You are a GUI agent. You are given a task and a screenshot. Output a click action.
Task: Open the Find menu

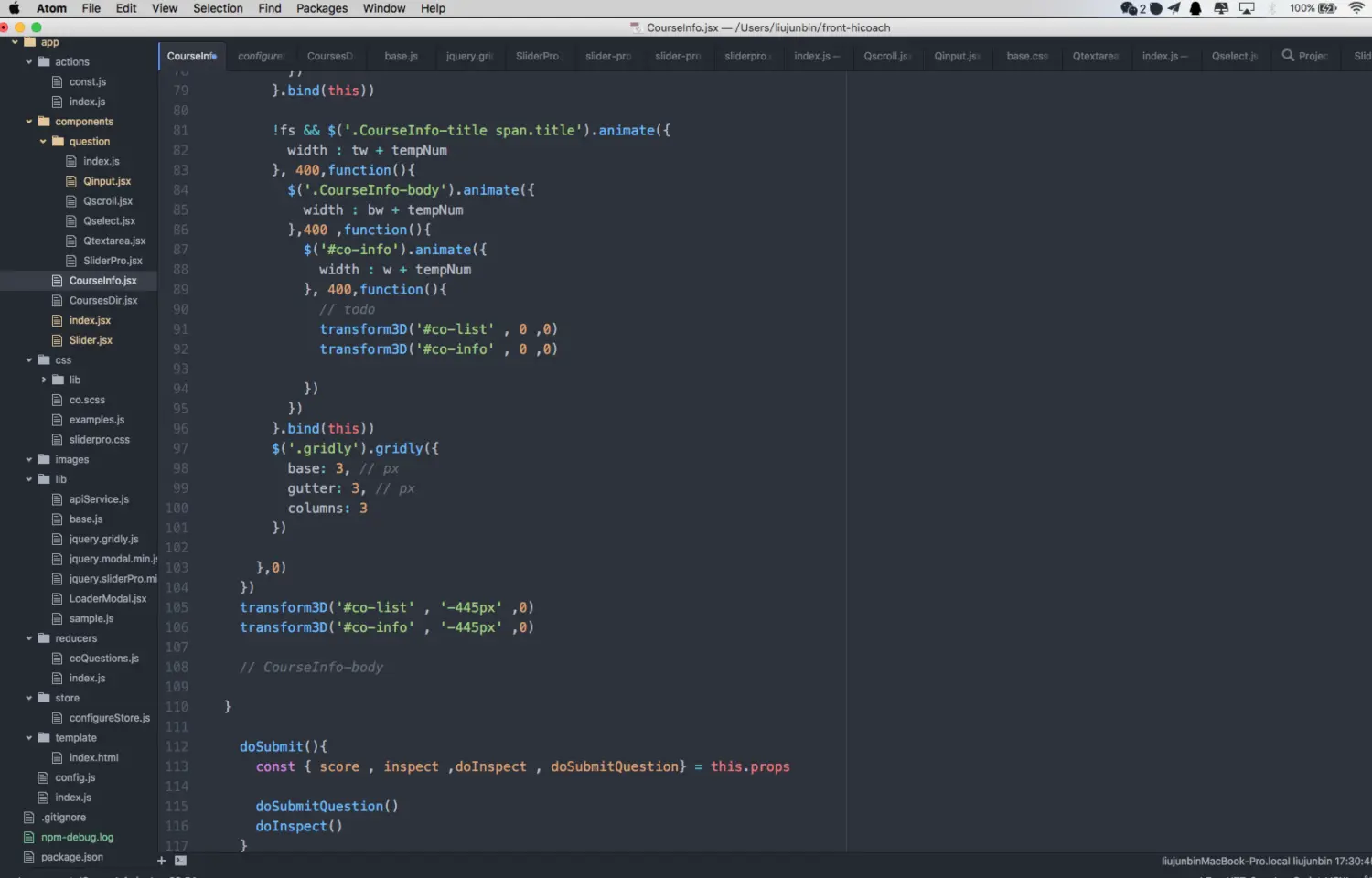[x=270, y=8]
